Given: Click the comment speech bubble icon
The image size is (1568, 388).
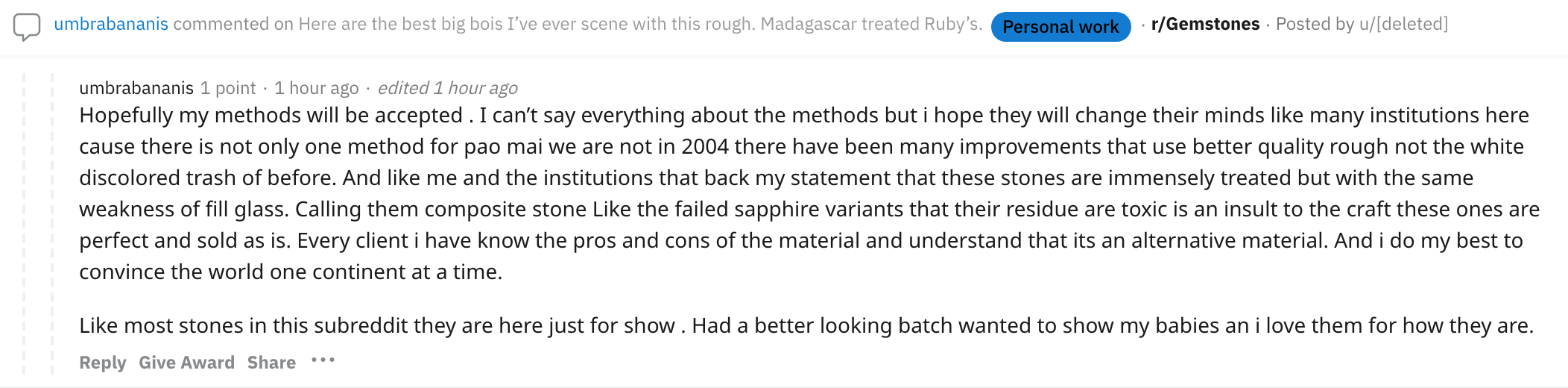Looking at the screenshot, I should 27,27.
